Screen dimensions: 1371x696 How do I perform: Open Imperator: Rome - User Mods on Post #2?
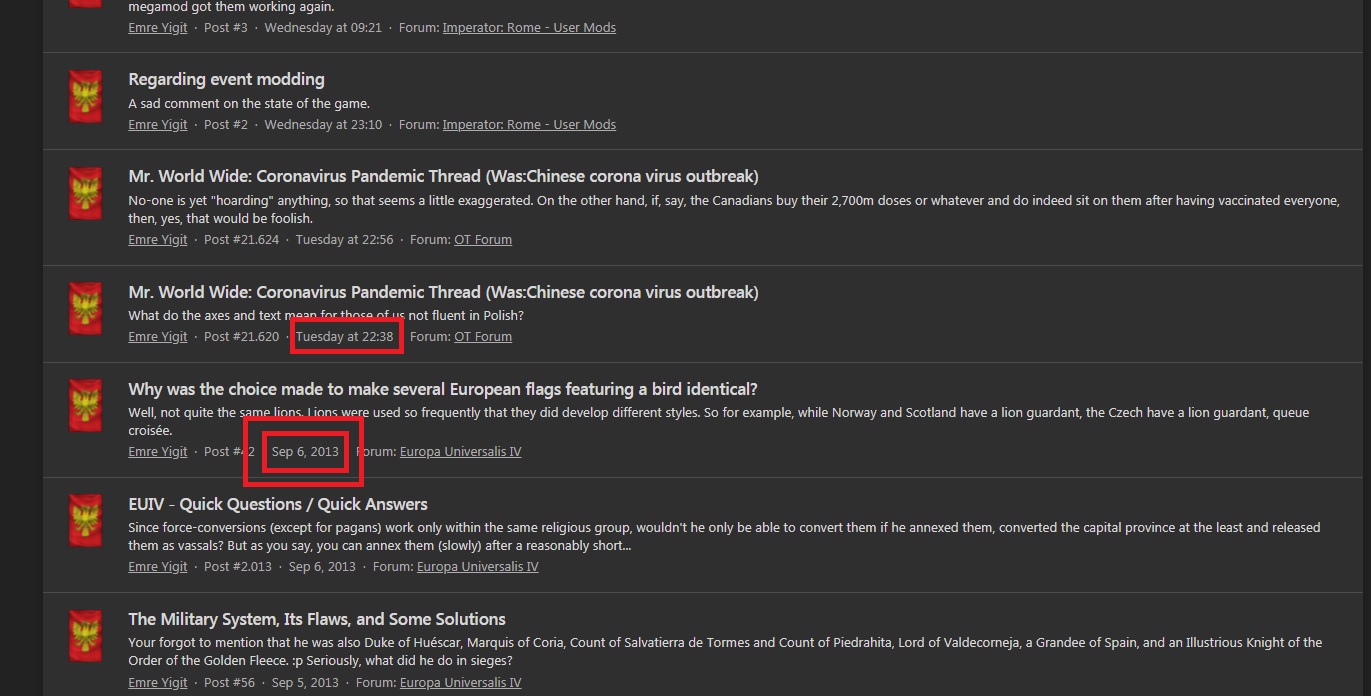pyautogui.click(x=529, y=125)
